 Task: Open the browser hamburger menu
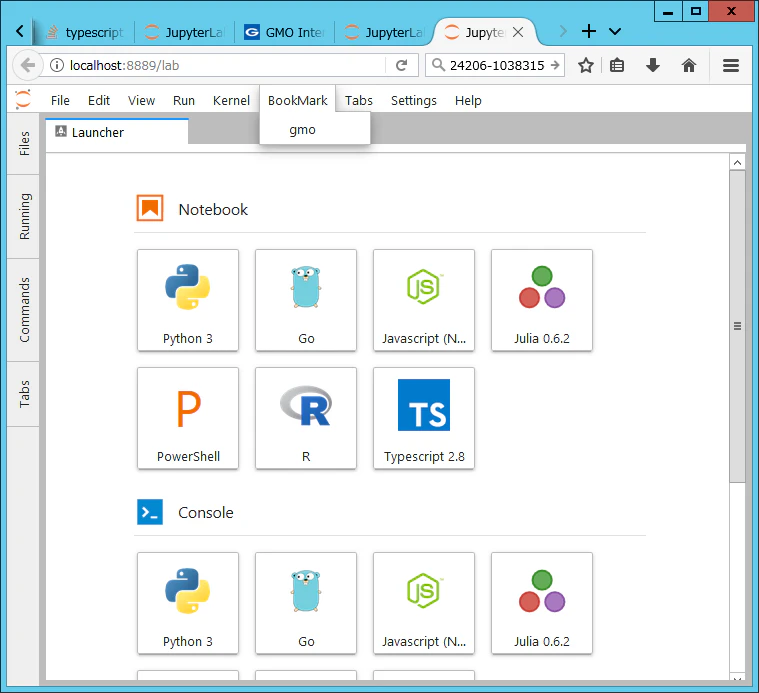[x=730, y=65]
